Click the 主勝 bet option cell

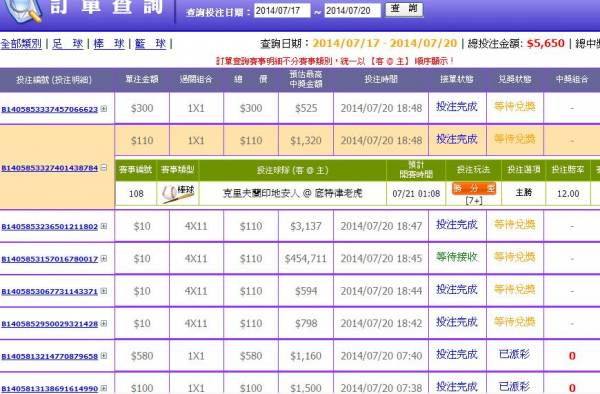[523, 192]
